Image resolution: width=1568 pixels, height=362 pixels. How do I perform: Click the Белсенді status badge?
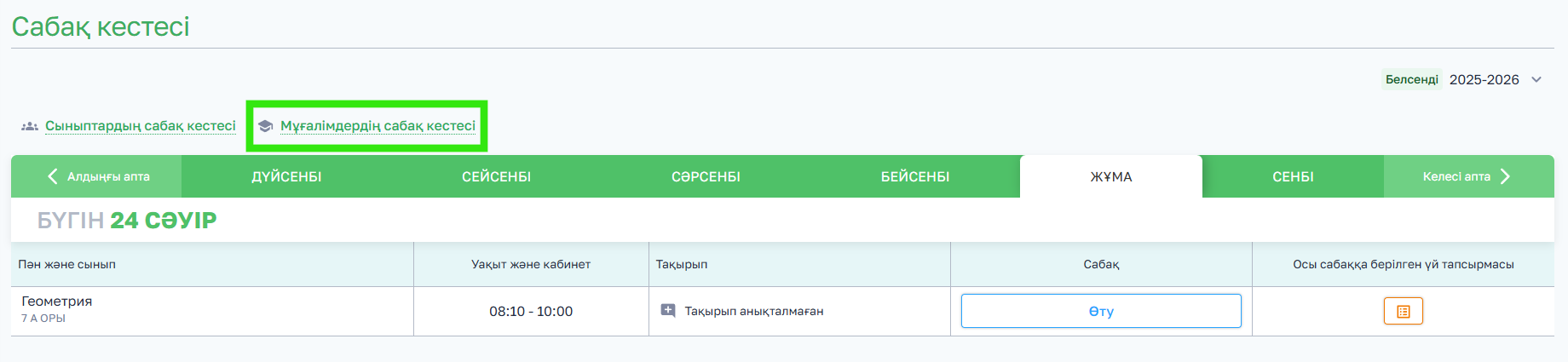click(1411, 79)
